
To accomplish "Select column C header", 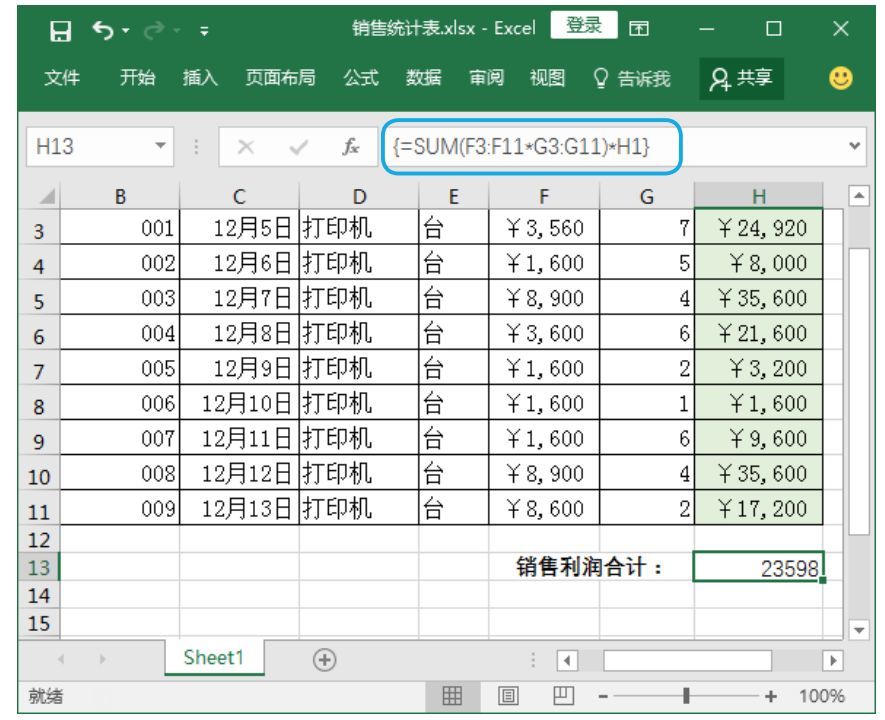I will coord(239,196).
